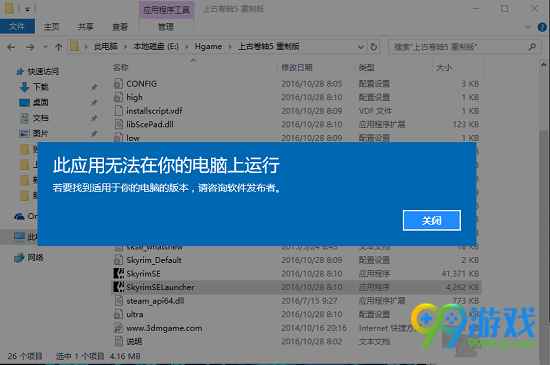550x365 pixels.
Task: Select the www.3dmgame.com shortcut icon
Action: (118, 328)
